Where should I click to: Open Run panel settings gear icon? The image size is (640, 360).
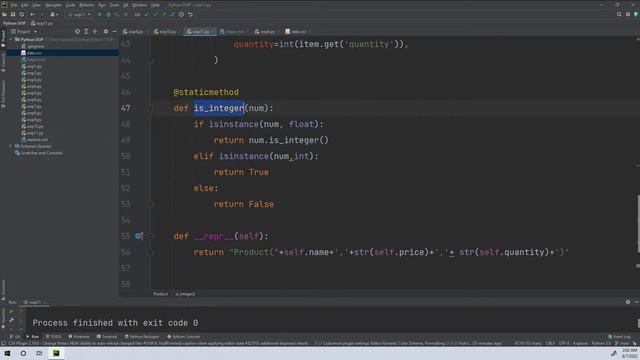[628, 302]
